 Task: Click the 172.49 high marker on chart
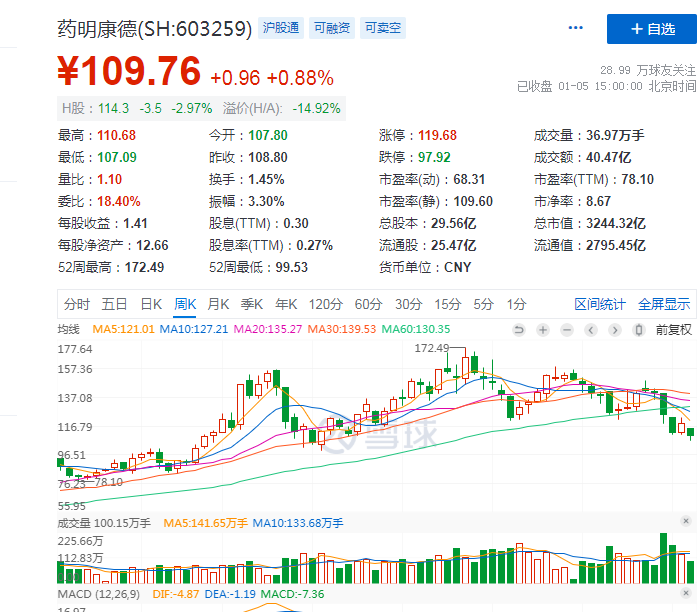(x=432, y=348)
